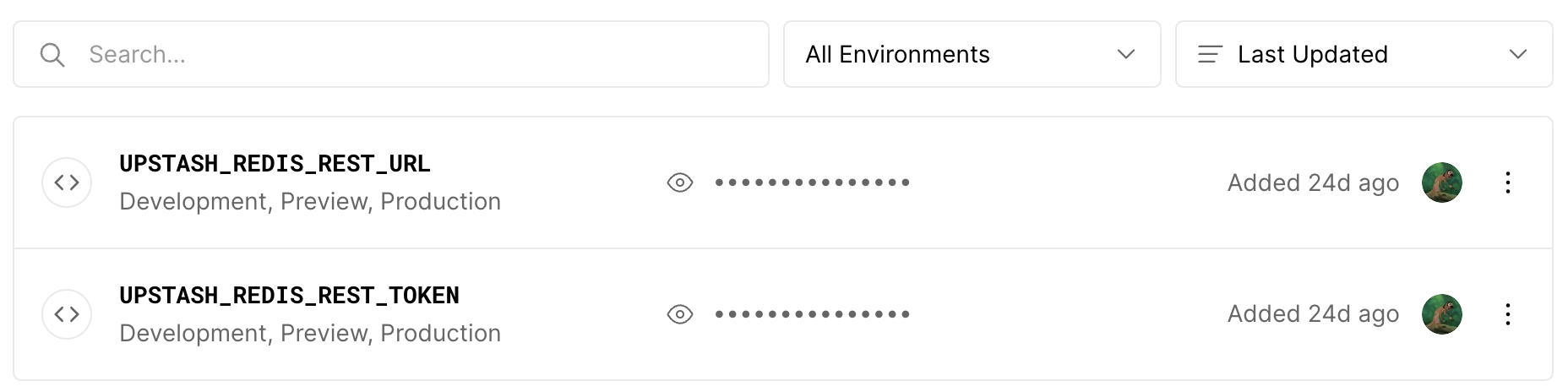This screenshot has width=1568, height=392.
Task: Select the UPSTASH_REDIS_REST_TOKEN variable name
Action: (289, 296)
